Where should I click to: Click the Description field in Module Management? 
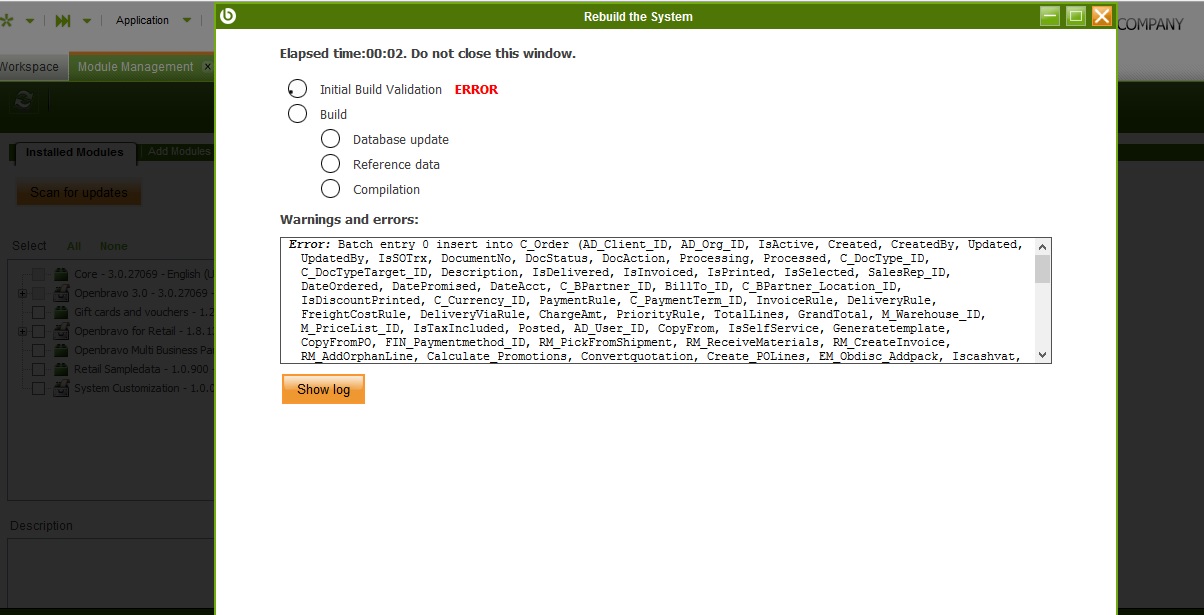click(x=111, y=572)
